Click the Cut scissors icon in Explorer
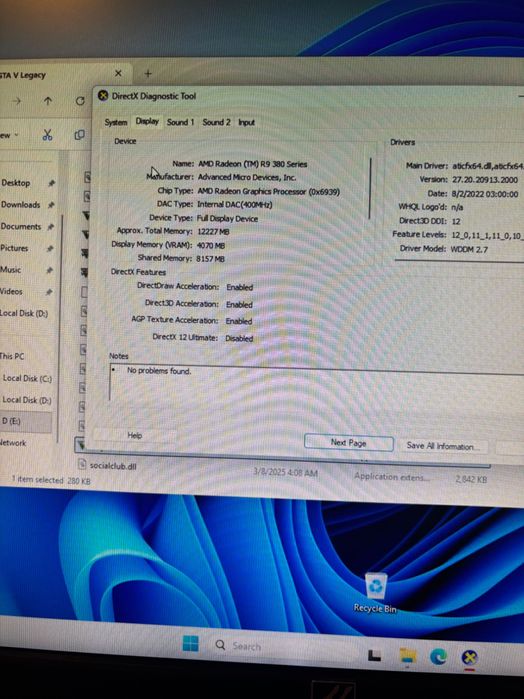The width and height of the screenshot is (524, 699). pos(47,135)
